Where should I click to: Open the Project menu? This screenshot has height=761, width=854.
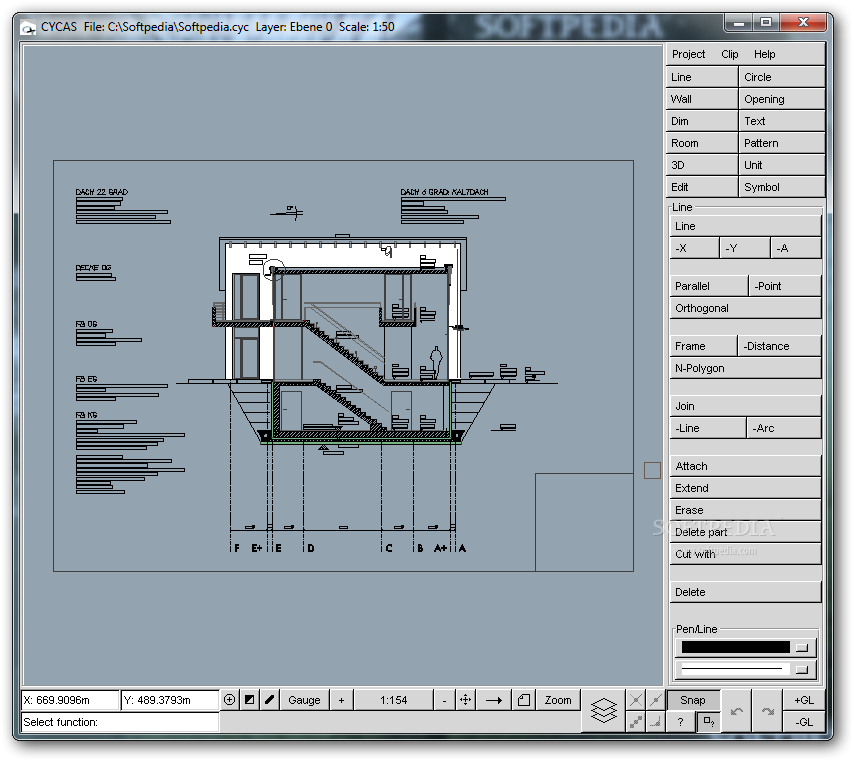pos(688,54)
